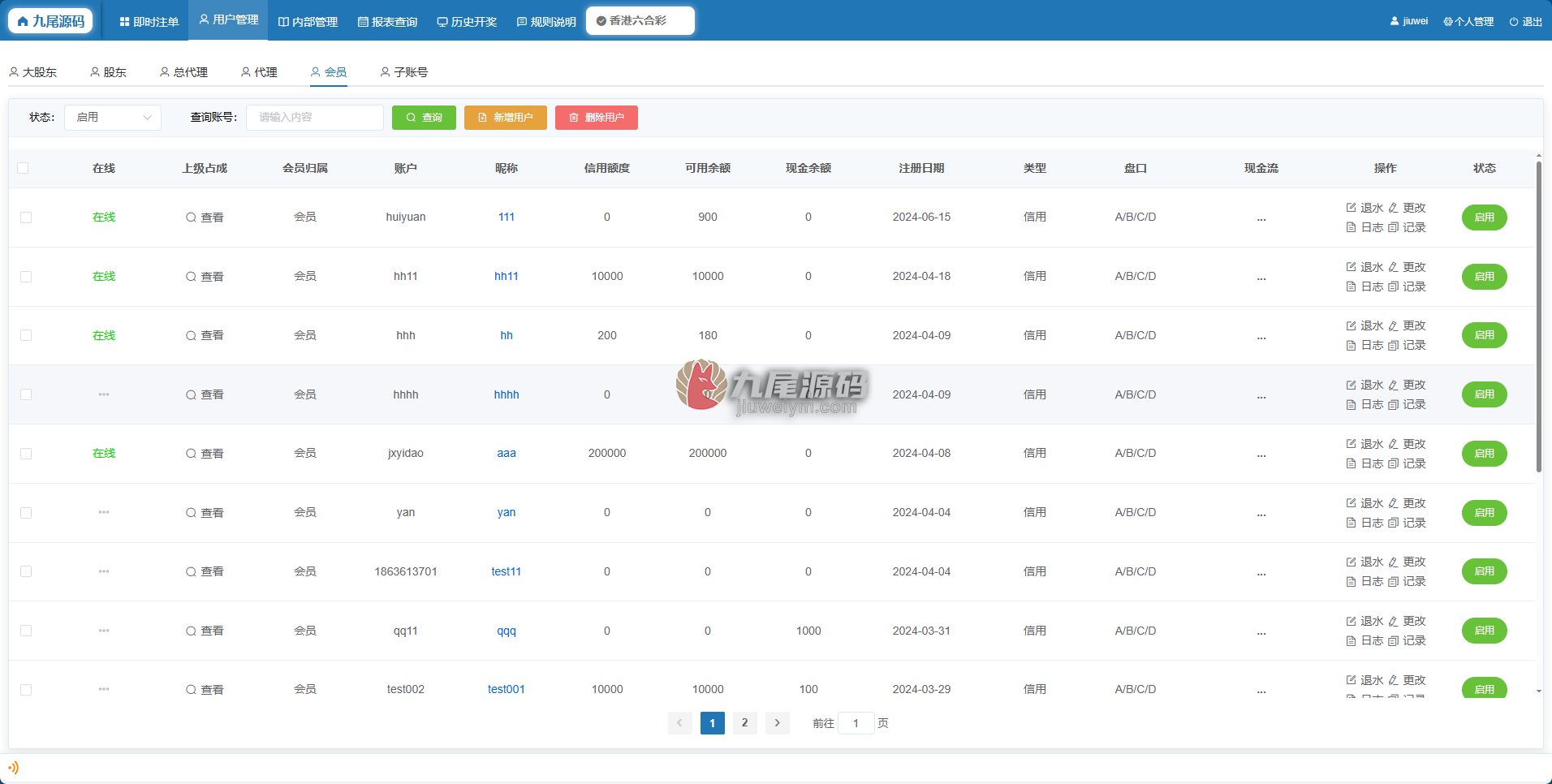Check the 1863613701 row checkbox
Image resolution: width=1552 pixels, height=784 pixels.
pyautogui.click(x=26, y=571)
